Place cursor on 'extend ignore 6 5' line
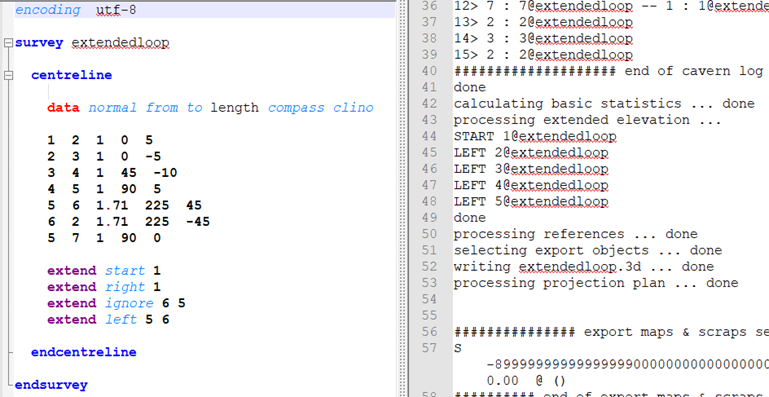This screenshot has width=769, height=397. point(116,304)
